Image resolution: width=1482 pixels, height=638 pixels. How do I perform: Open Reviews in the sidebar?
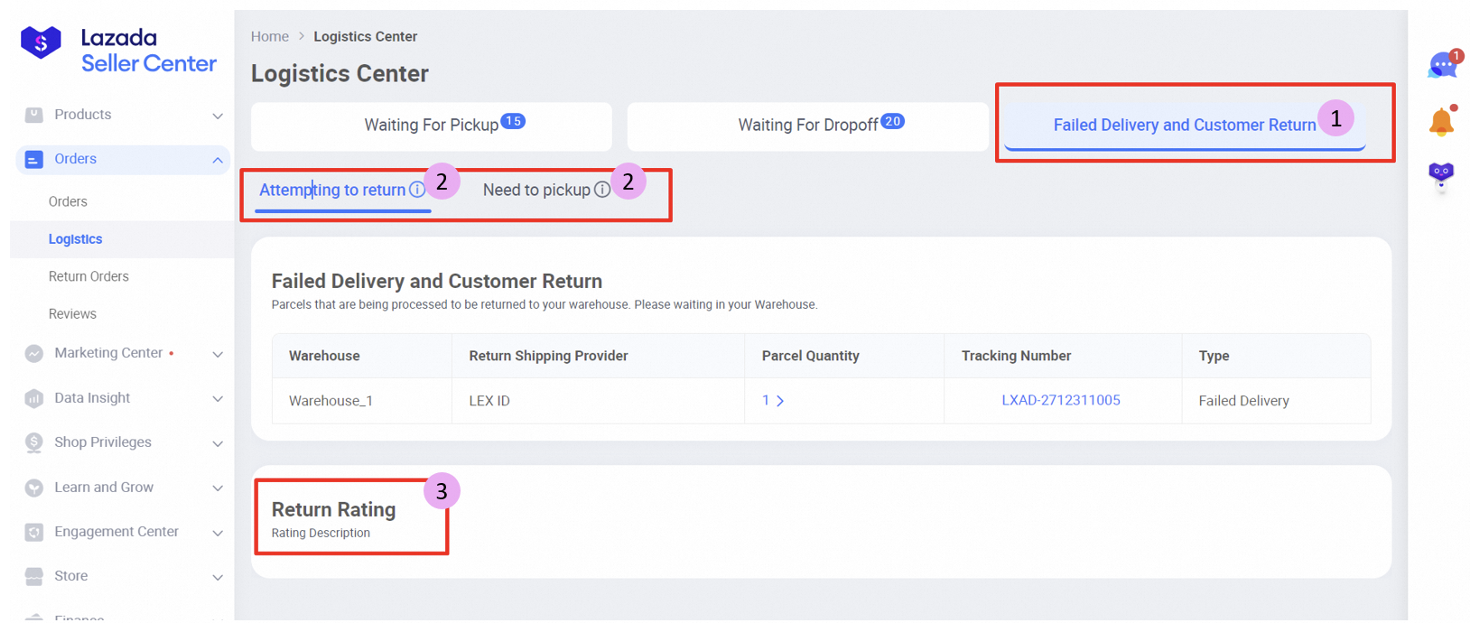(x=73, y=314)
